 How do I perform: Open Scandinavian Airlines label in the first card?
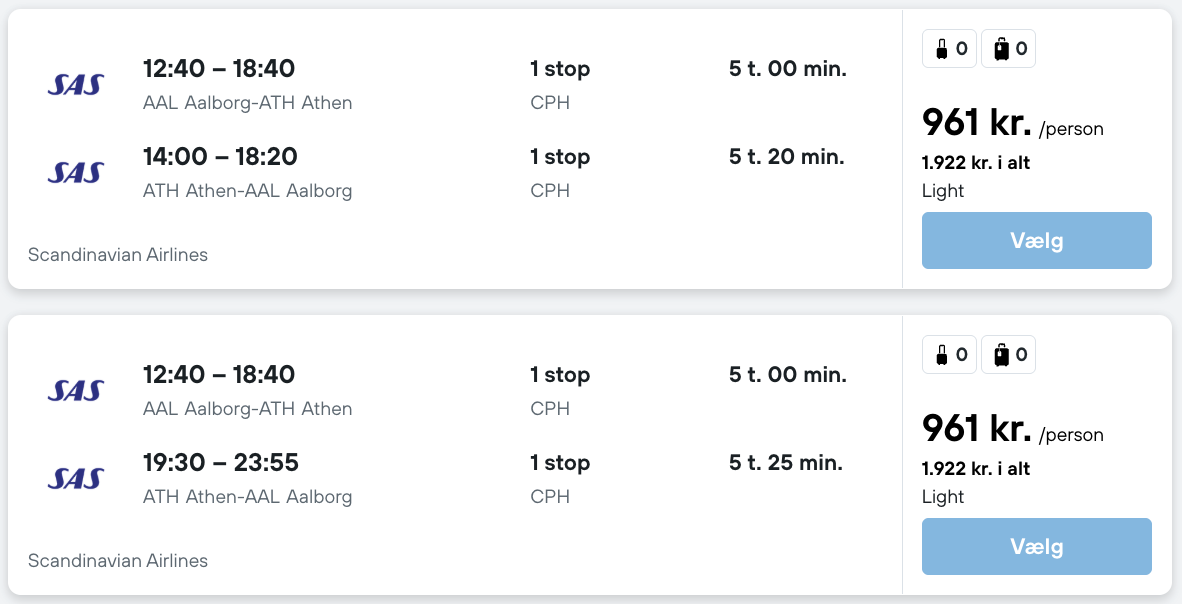tap(118, 255)
